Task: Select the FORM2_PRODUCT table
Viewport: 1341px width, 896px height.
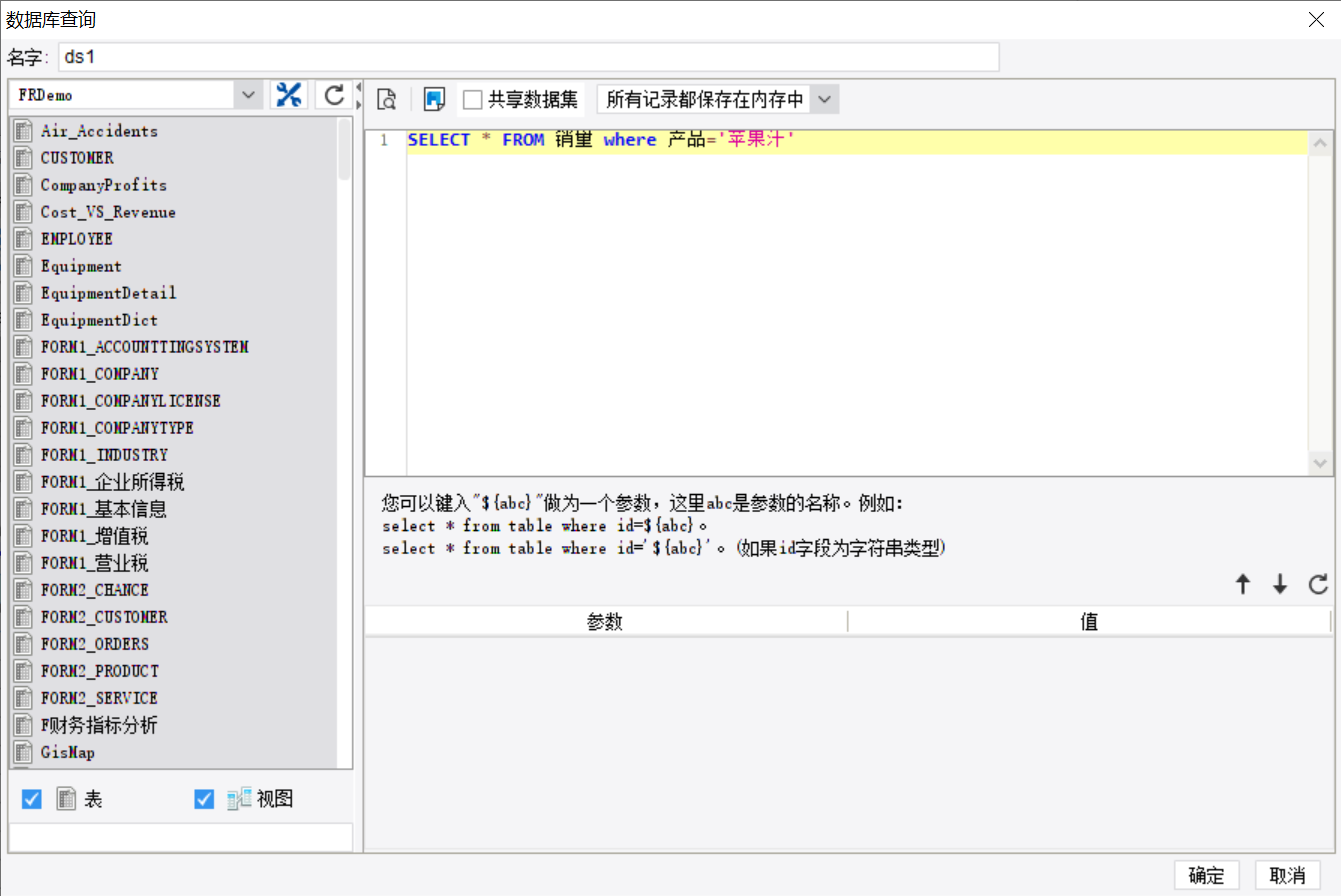Action: (x=174, y=671)
